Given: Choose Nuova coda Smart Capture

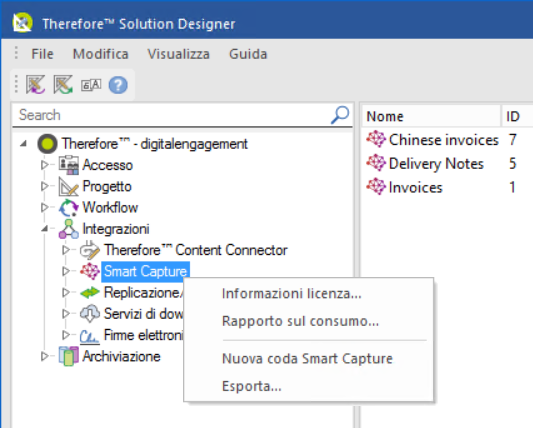Looking at the screenshot, I should (x=309, y=359).
